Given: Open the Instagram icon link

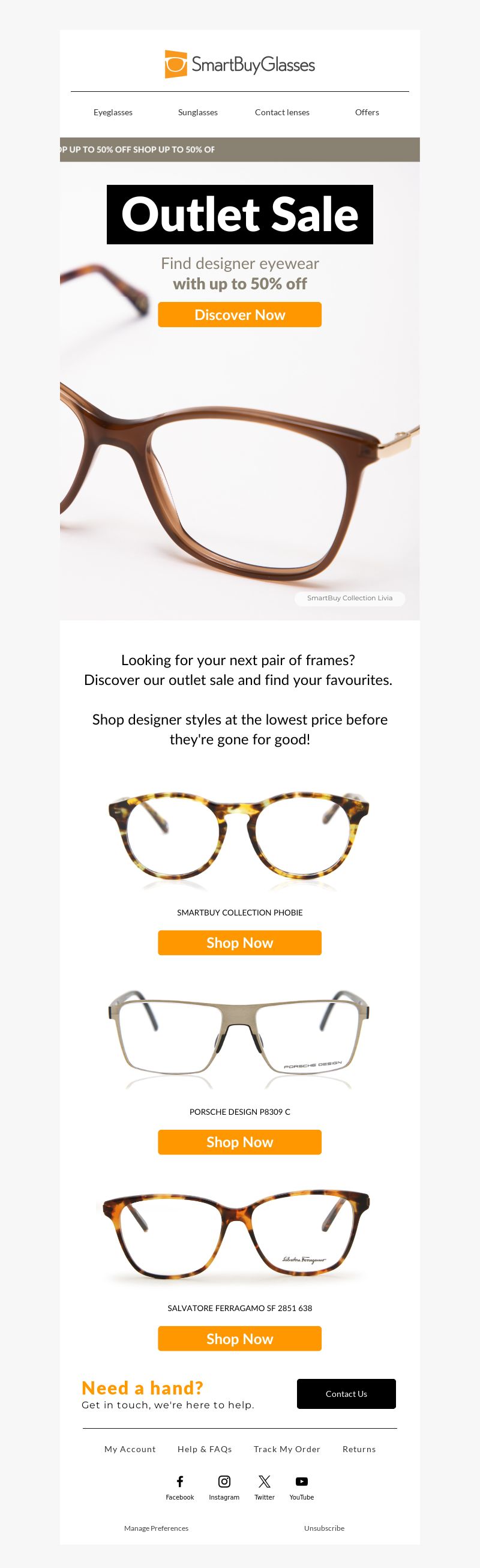Looking at the screenshot, I should (x=224, y=1481).
